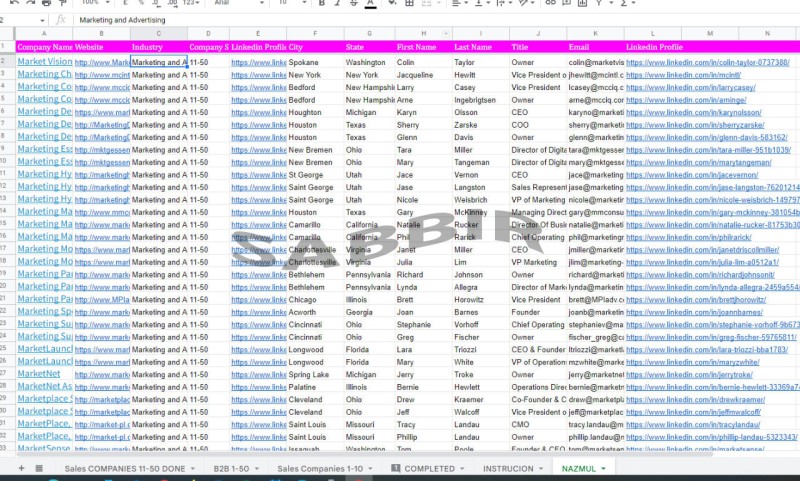Switch to the COMPLETED sheet tab

click(x=429, y=468)
